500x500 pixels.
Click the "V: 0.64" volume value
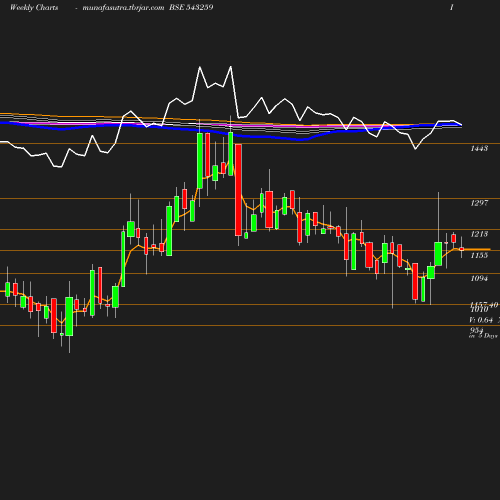point(481,320)
